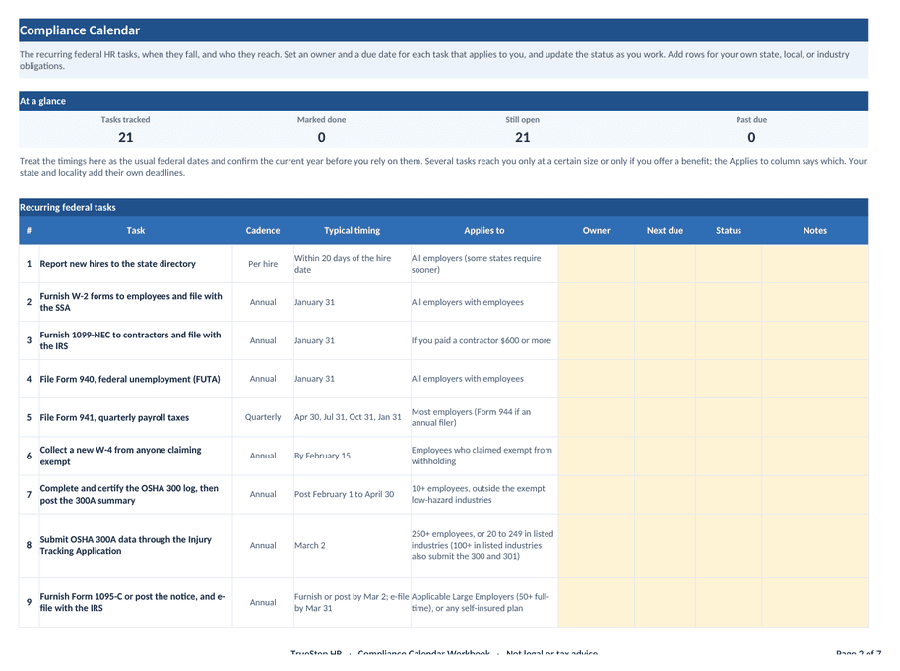Click '10+ employees, outside the exempt' cell
The image size is (900, 671).
(x=484, y=494)
